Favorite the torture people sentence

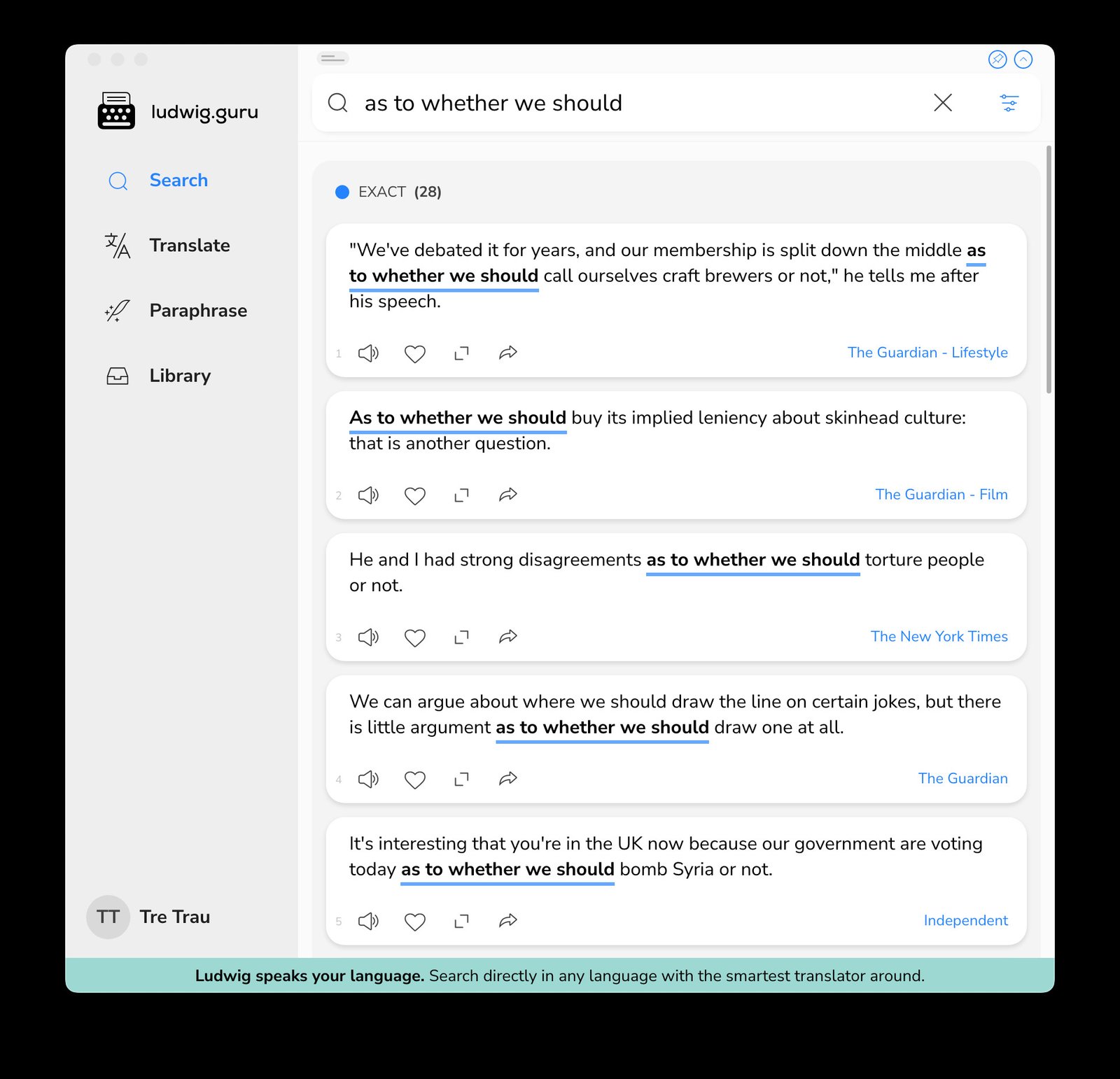pyautogui.click(x=415, y=638)
